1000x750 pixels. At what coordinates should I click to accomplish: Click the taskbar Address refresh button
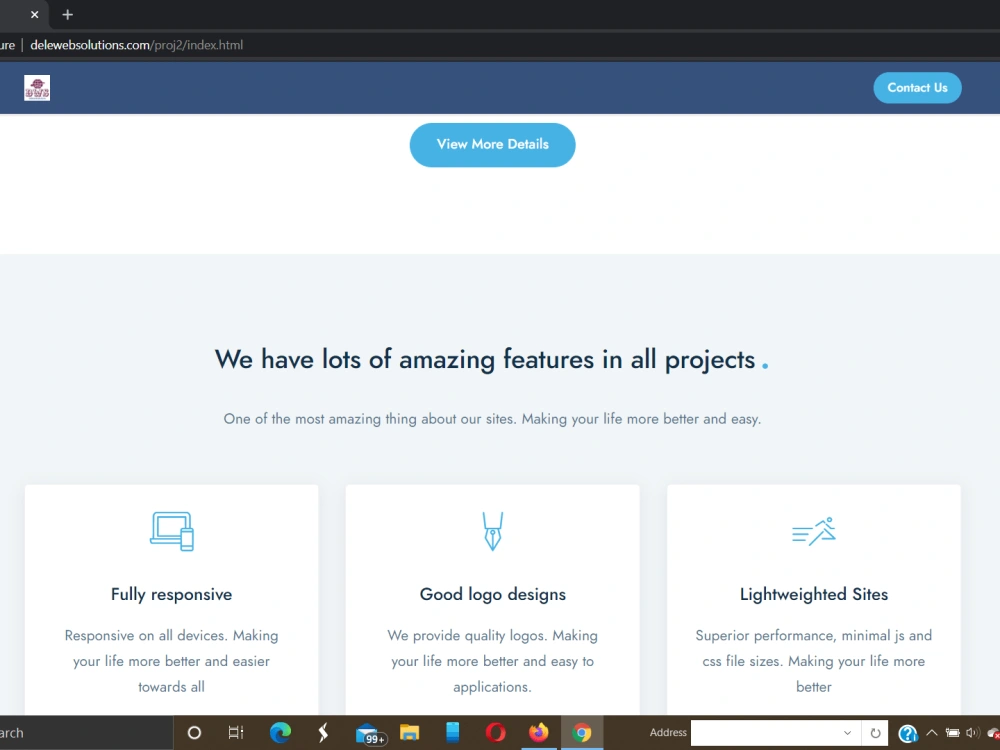(x=875, y=733)
